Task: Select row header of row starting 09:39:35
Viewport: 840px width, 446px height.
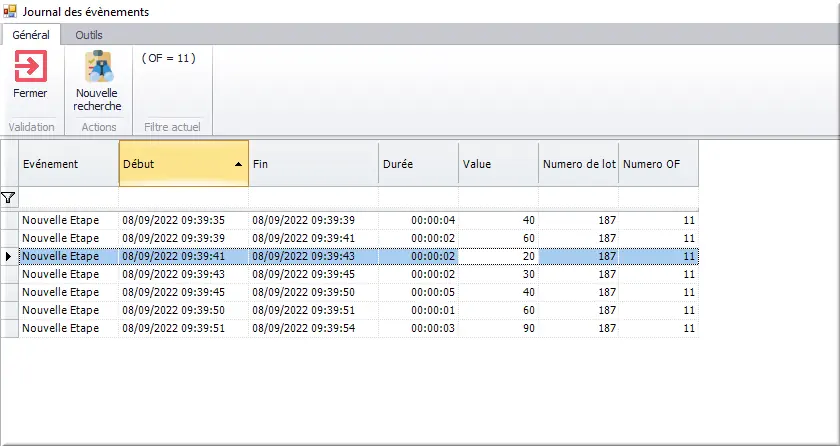Action: [10, 220]
